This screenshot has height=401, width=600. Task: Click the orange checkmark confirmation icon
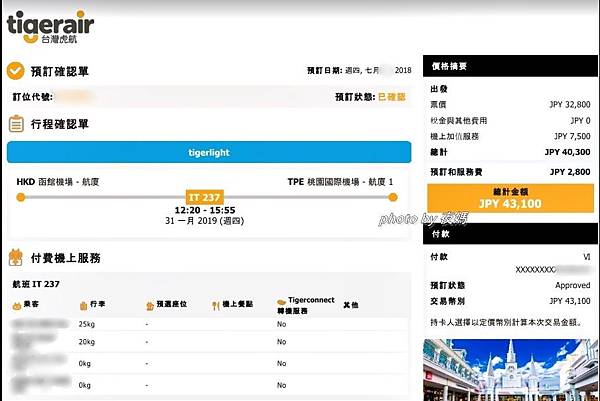coord(16,71)
